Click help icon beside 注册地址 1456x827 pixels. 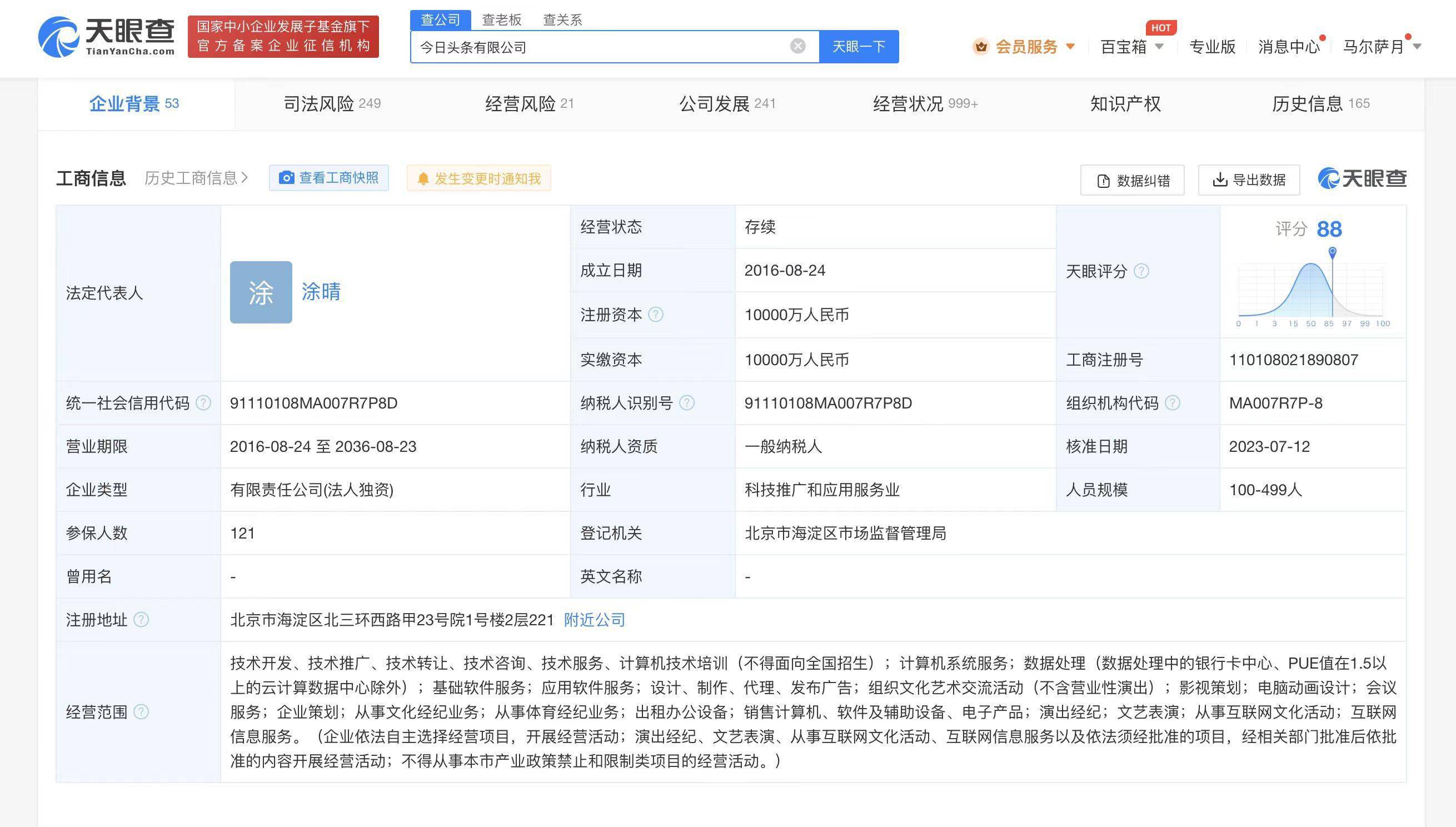pos(141,619)
